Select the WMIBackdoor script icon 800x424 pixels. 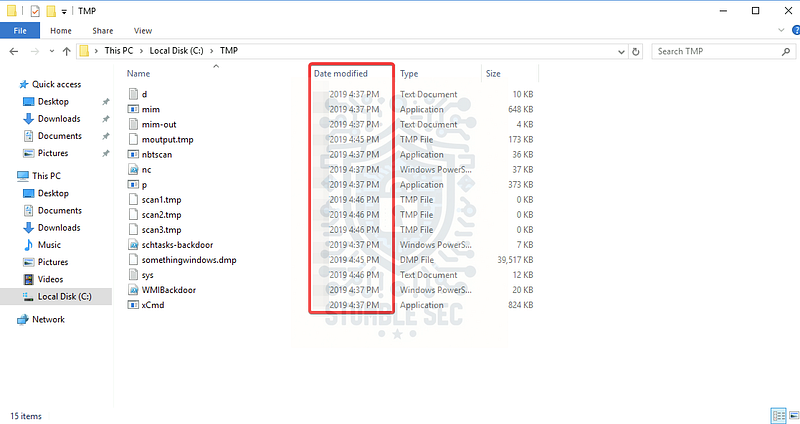tap(133, 290)
